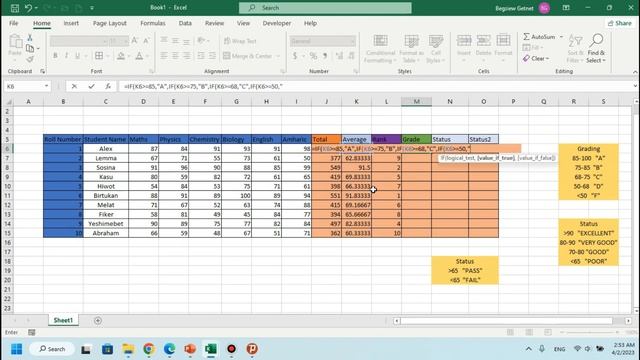Viewport: 640px width, 360px height.
Task: Open the File menu tab
Action: (13, 23)
